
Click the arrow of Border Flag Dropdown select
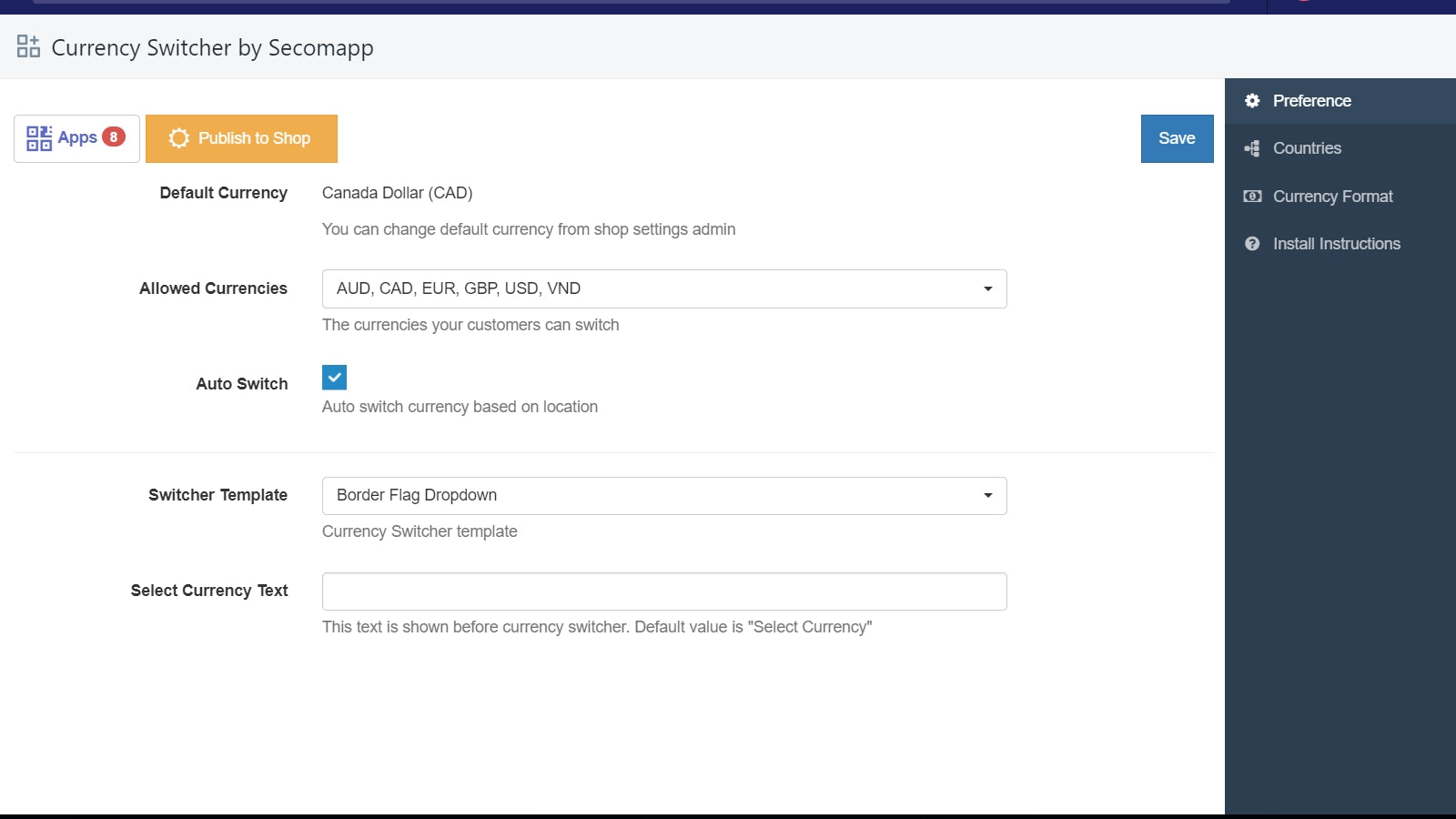pyautogui.click(x=988, y=496)
